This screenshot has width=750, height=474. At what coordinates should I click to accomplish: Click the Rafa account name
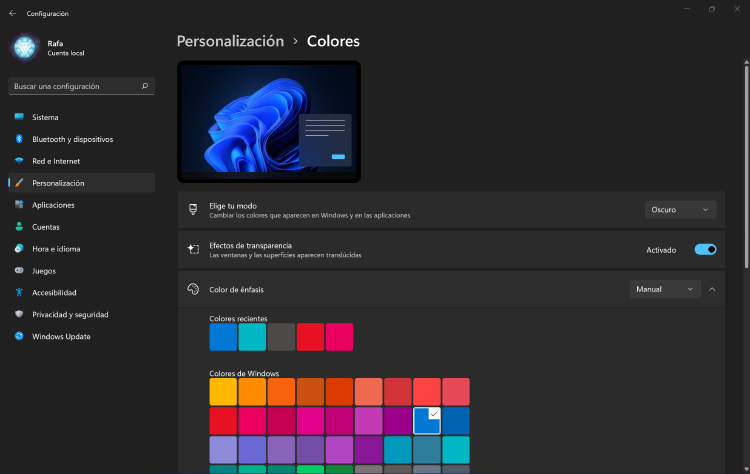point(55,43)
